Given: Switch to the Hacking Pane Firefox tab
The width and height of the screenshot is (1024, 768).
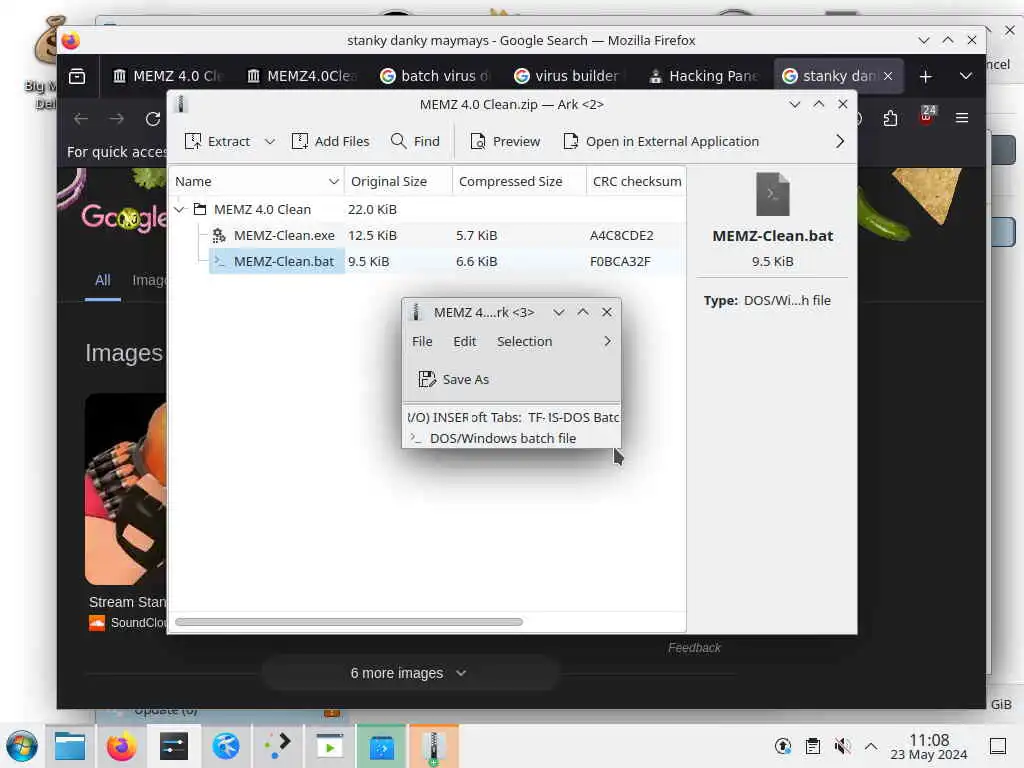Looking at the screenshot, I should (x=703, y=76).
